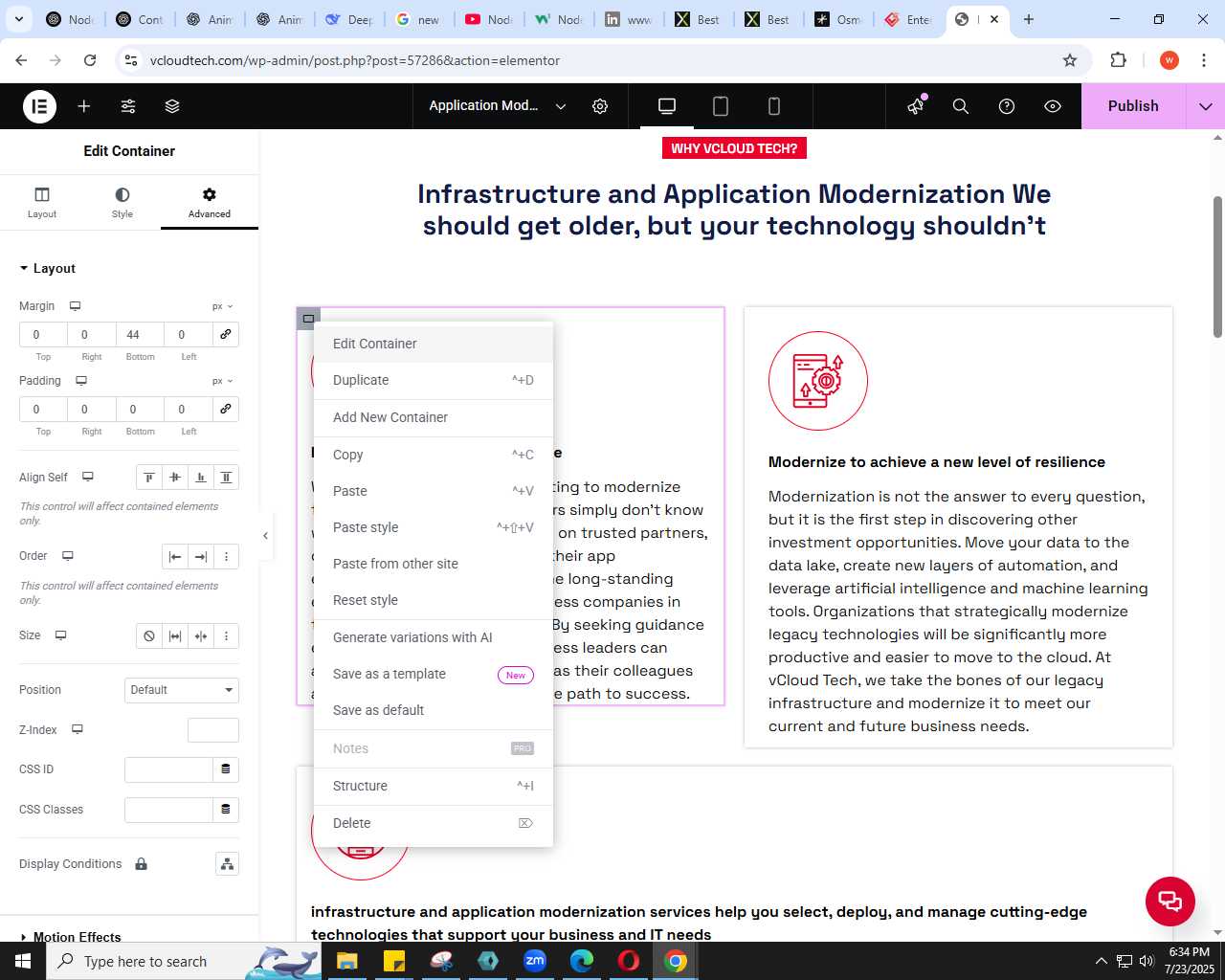Open CSS Classes dynamic tags icon
Screen dimensions: 1225x980
pyautogui.click(x=226, y=810)
